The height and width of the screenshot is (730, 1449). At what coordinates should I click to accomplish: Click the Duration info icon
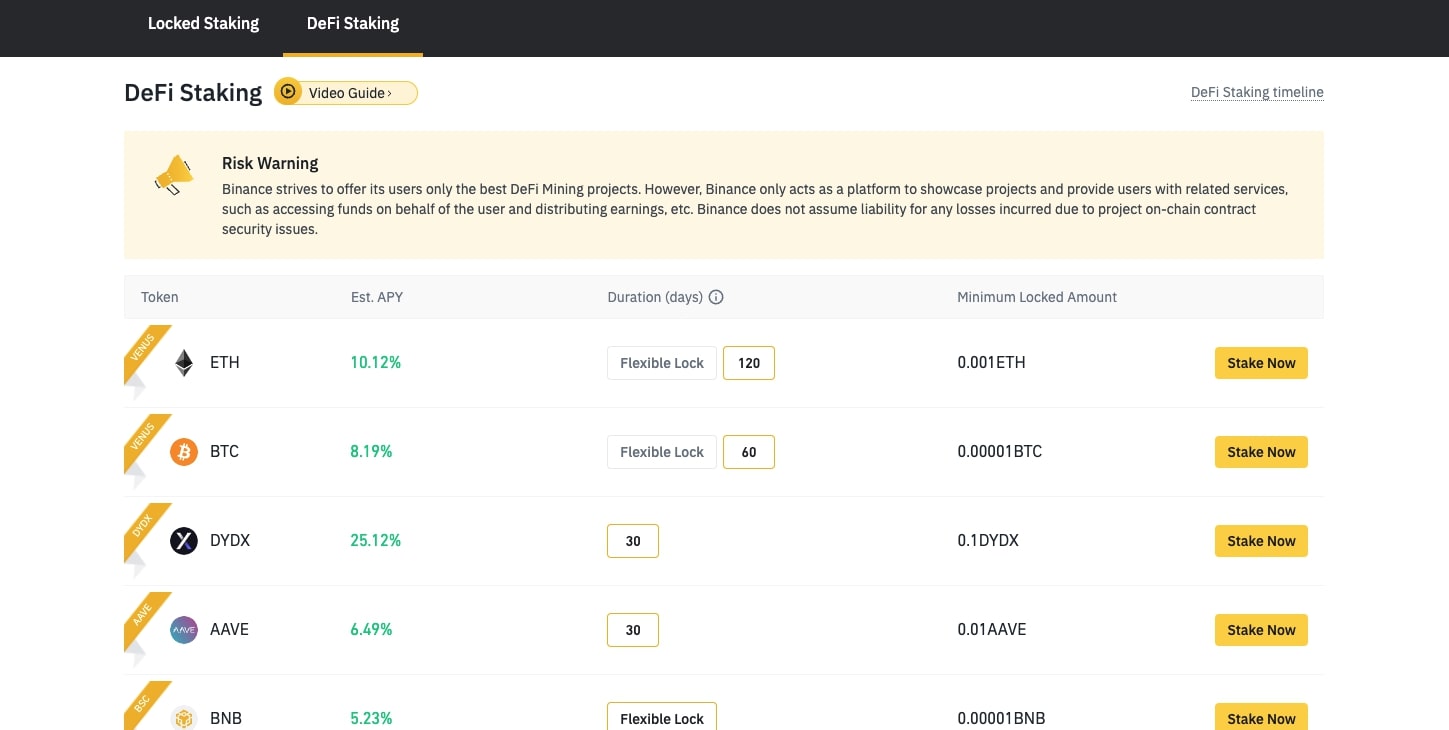716,297
